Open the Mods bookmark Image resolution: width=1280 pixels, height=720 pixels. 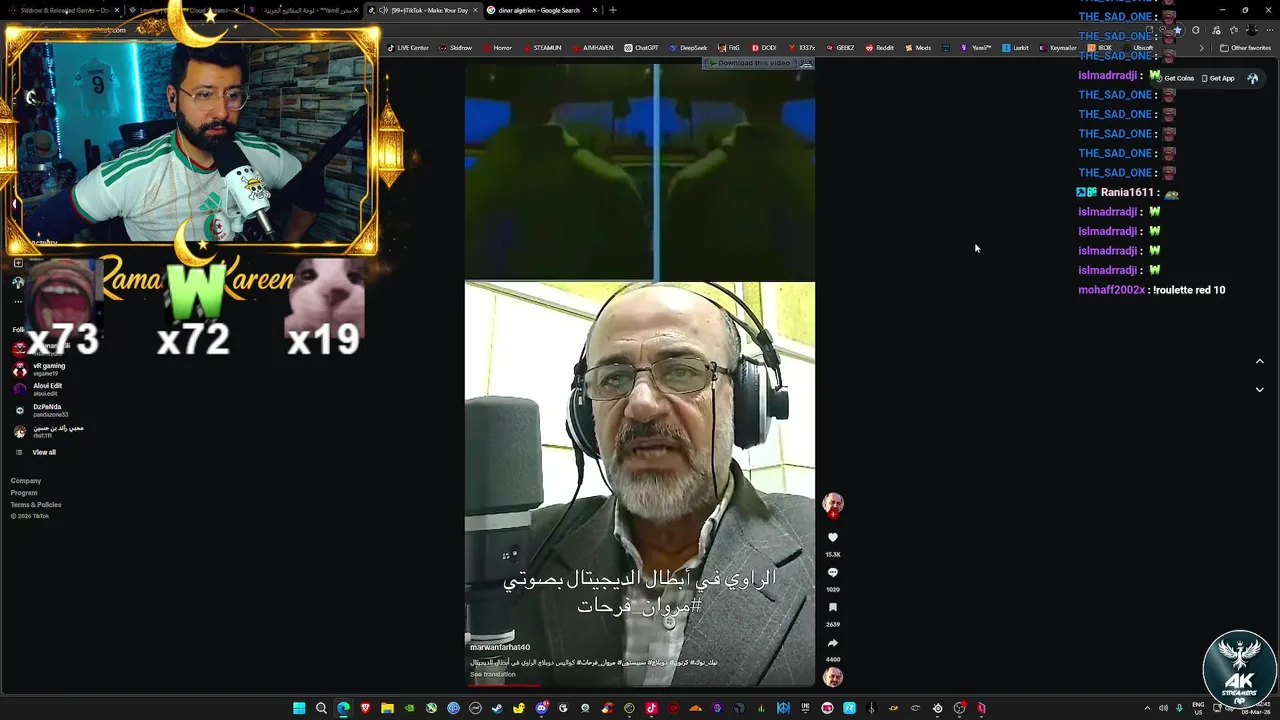coord(918,48)
